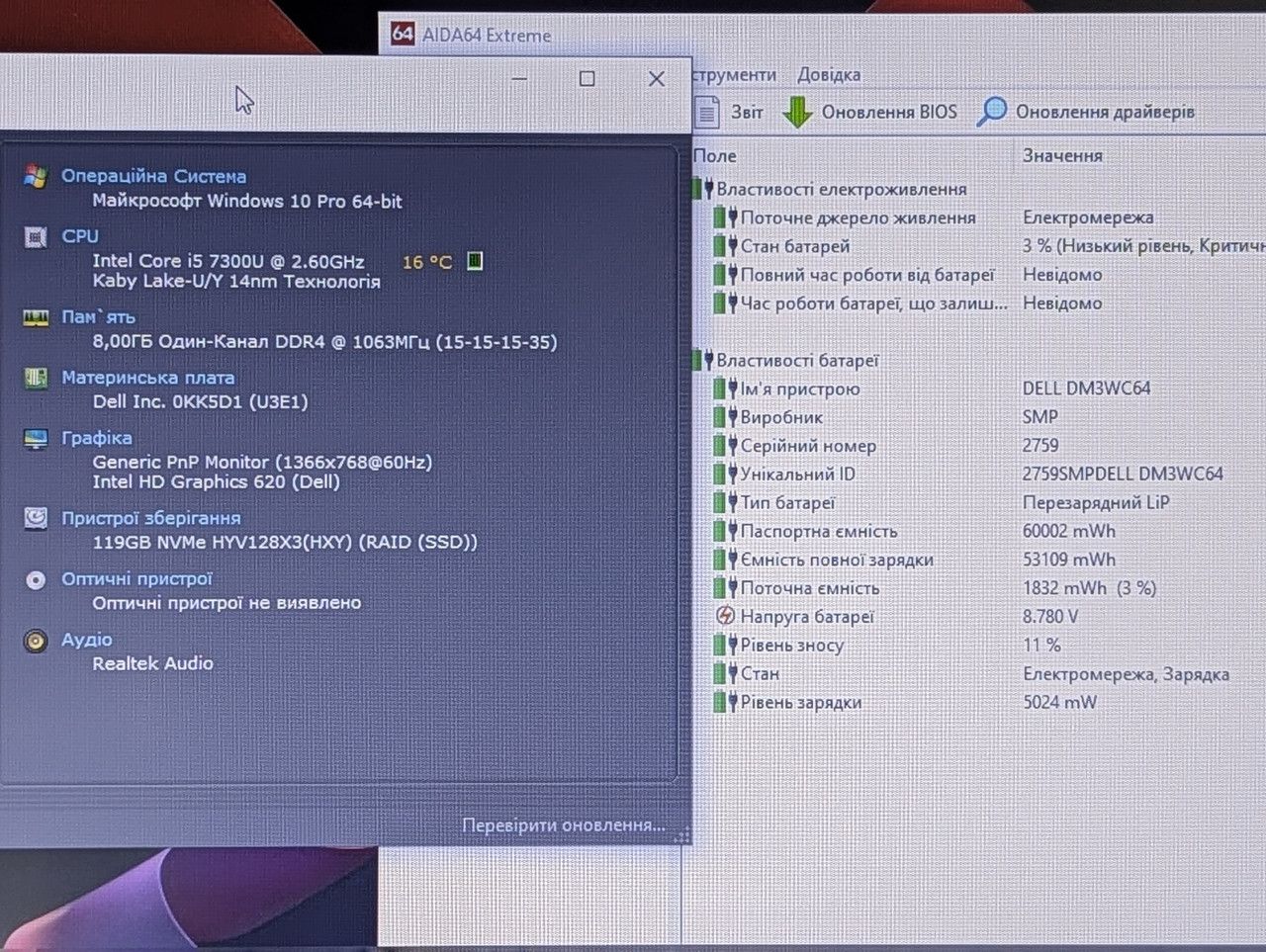This screenshot has height=952, width=1266.
Task: Click the motherboard icon beside Материнська плата
Action: (x=36, y=378)
